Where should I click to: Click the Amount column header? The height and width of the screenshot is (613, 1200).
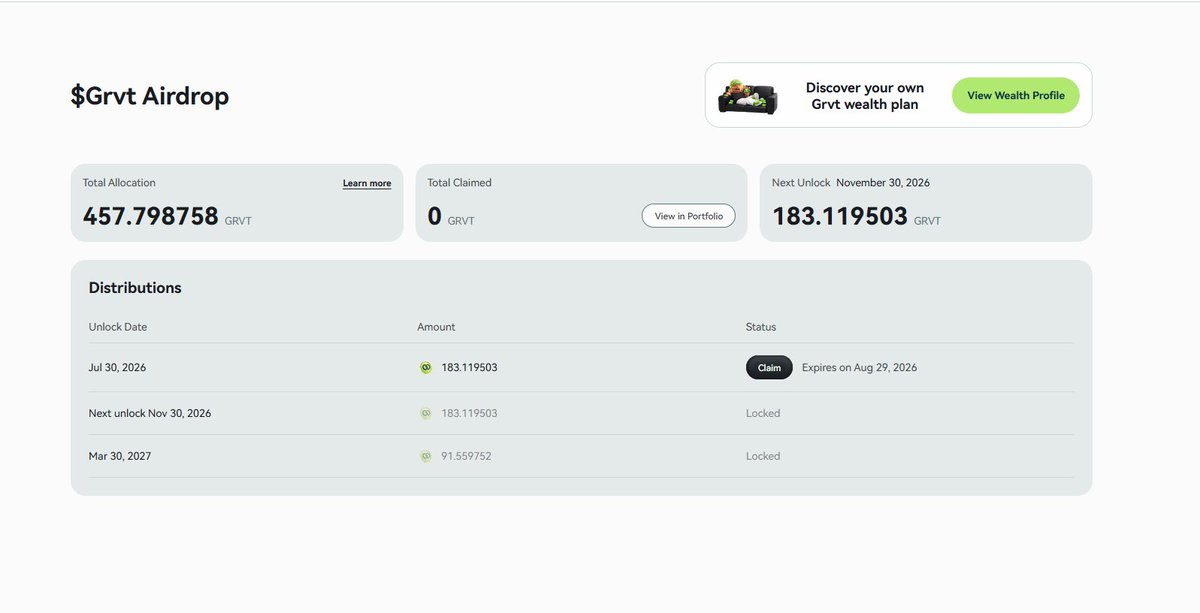[436, 327]
